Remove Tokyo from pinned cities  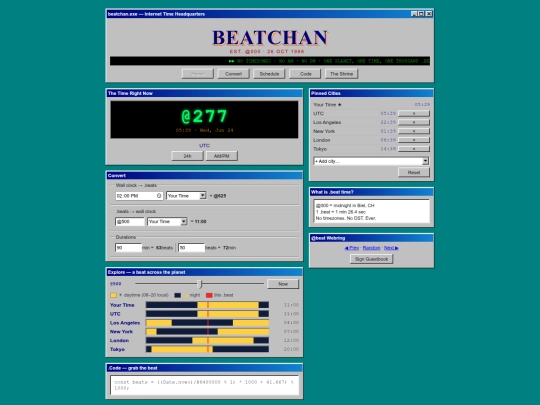[x=414, y=149]
